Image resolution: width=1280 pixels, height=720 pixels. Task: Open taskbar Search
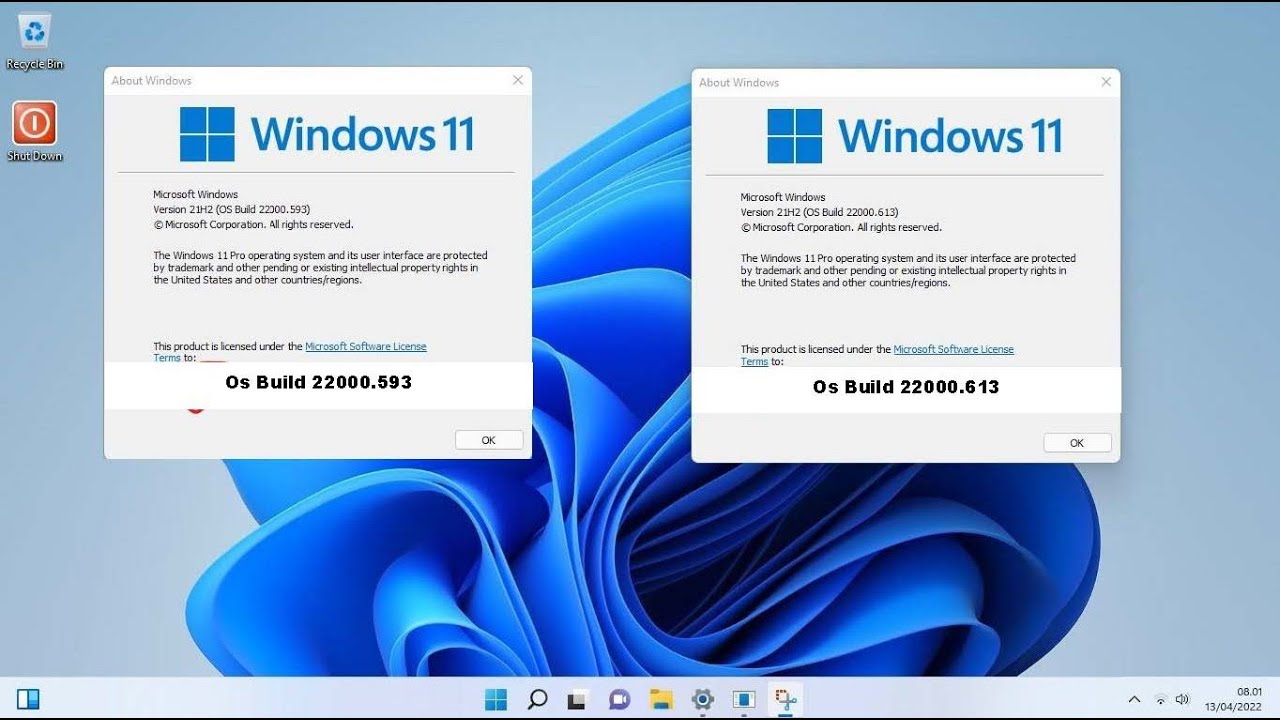pyautogui.click(x=537, y=699)
